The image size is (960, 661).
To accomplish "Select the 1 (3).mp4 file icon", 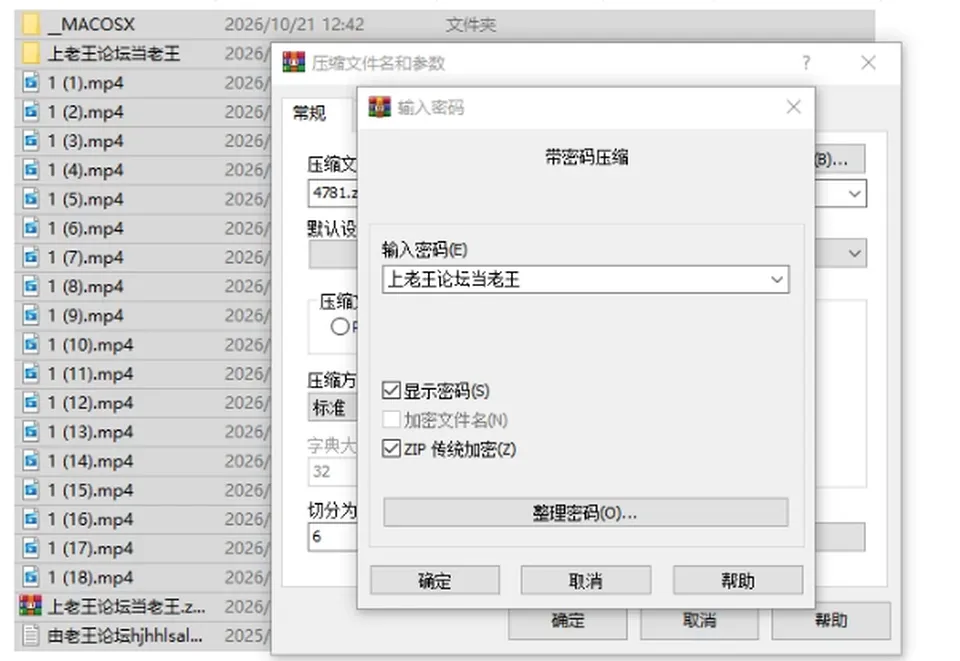I will (31, 141).
